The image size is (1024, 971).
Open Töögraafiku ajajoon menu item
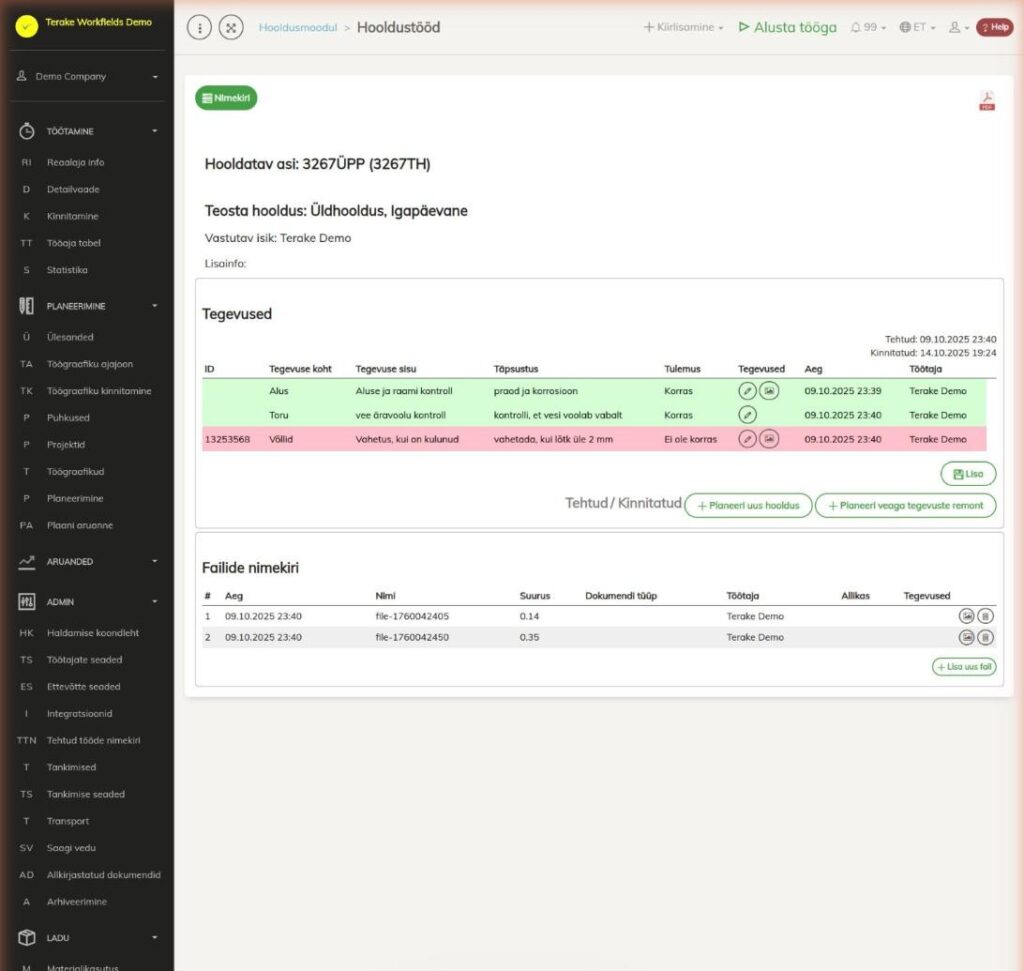tap(89, 364)
